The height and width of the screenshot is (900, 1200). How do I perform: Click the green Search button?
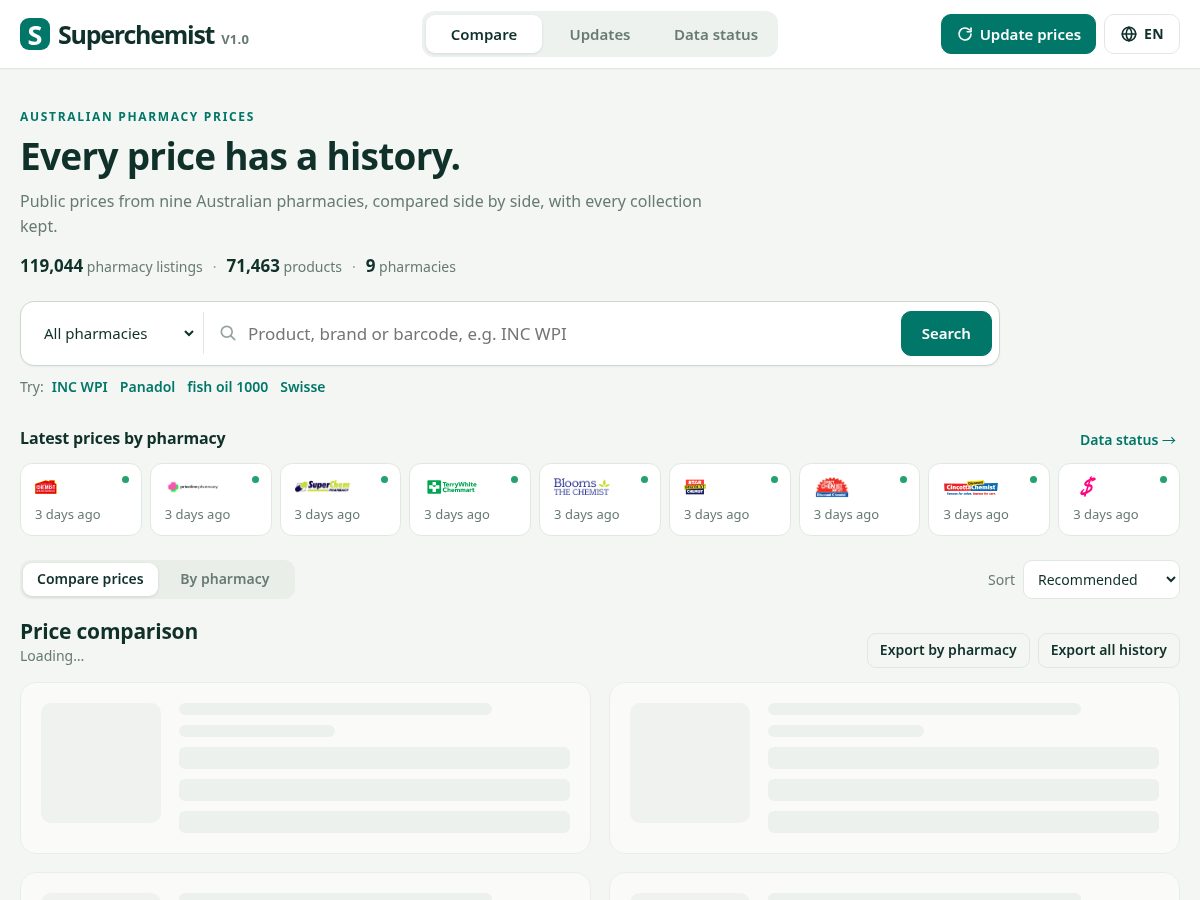[x=946, y=333]
